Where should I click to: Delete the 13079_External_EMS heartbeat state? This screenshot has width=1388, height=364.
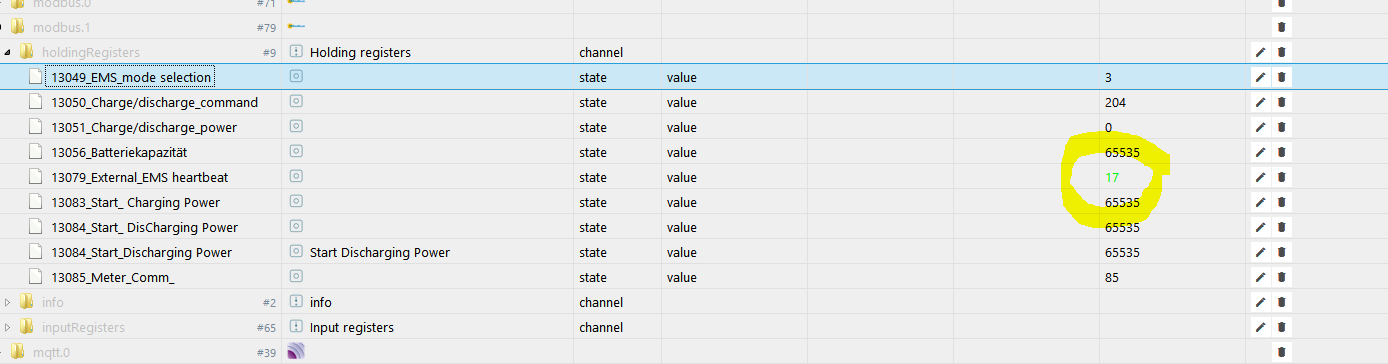click(x=1281, y=177)
